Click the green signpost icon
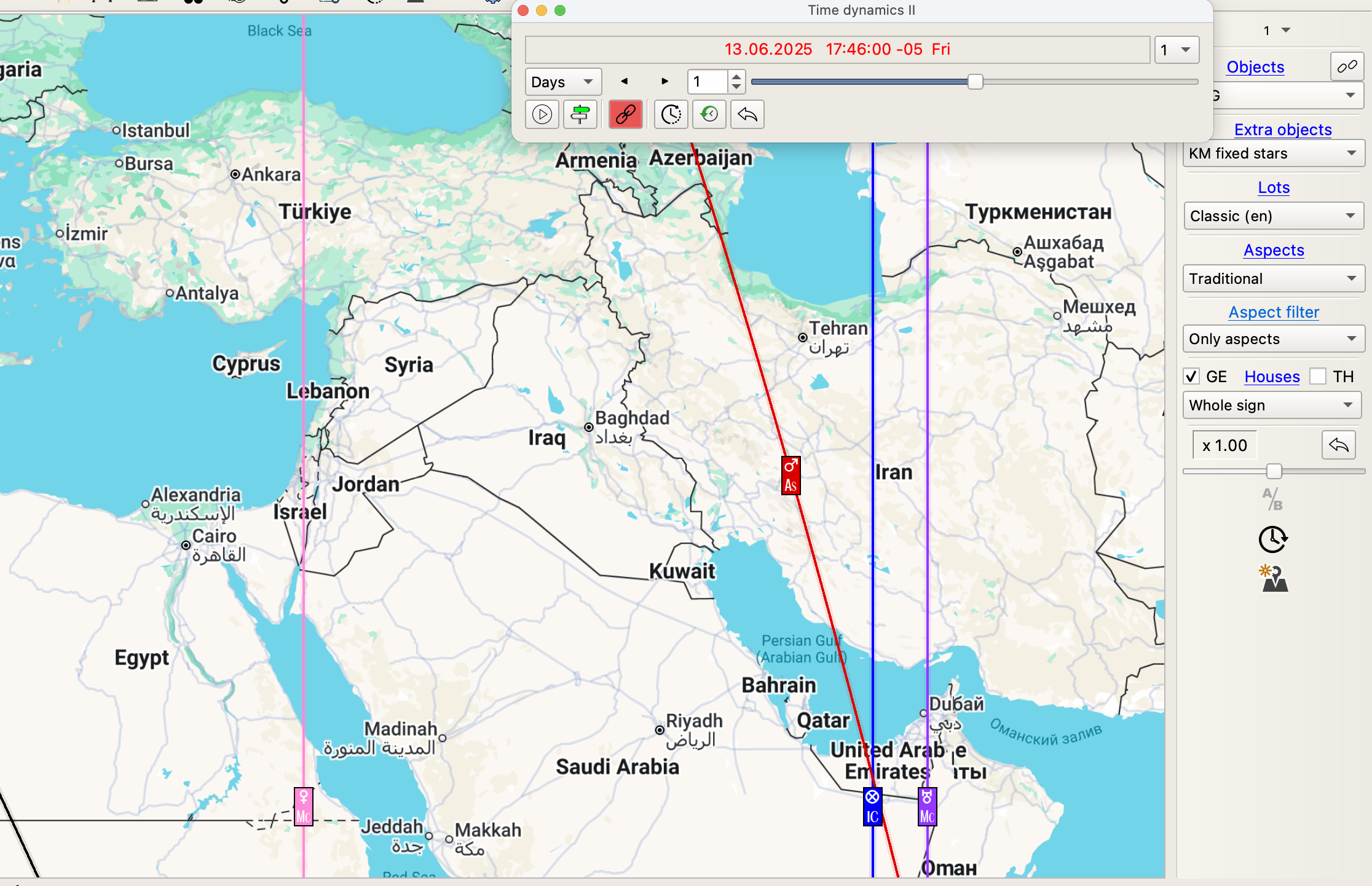This screenshot has height=886, width=1372. click(x=580, y=114)
